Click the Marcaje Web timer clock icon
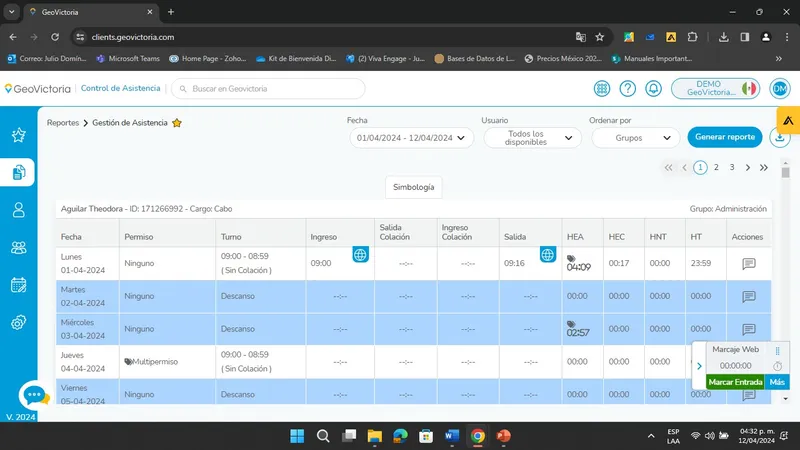 (777, 366)
